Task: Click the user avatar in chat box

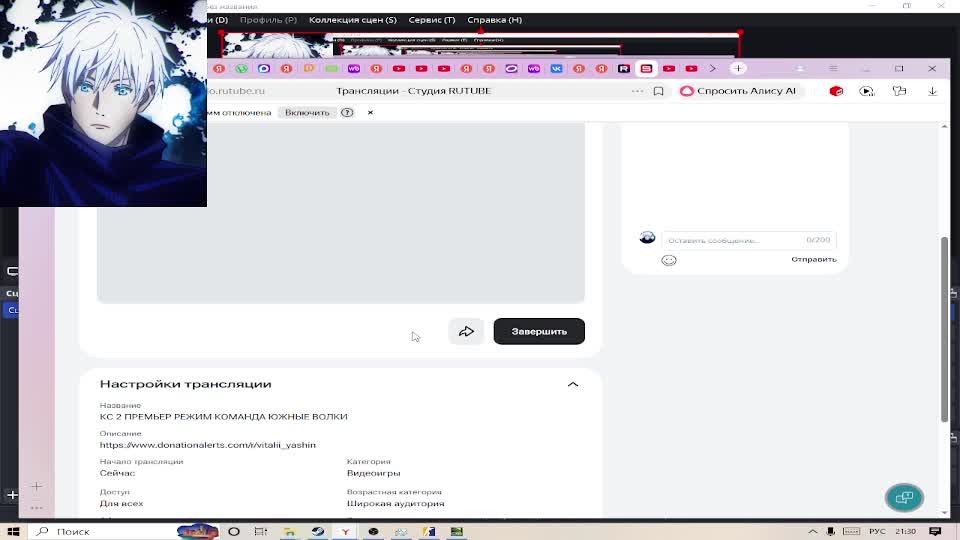Action: point(647,238)
